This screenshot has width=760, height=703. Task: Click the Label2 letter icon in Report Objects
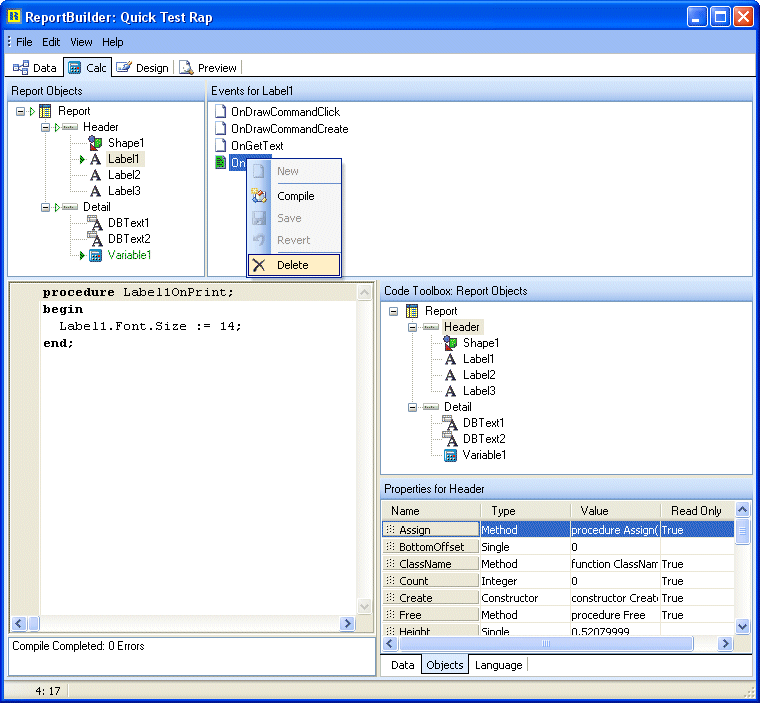95,175
